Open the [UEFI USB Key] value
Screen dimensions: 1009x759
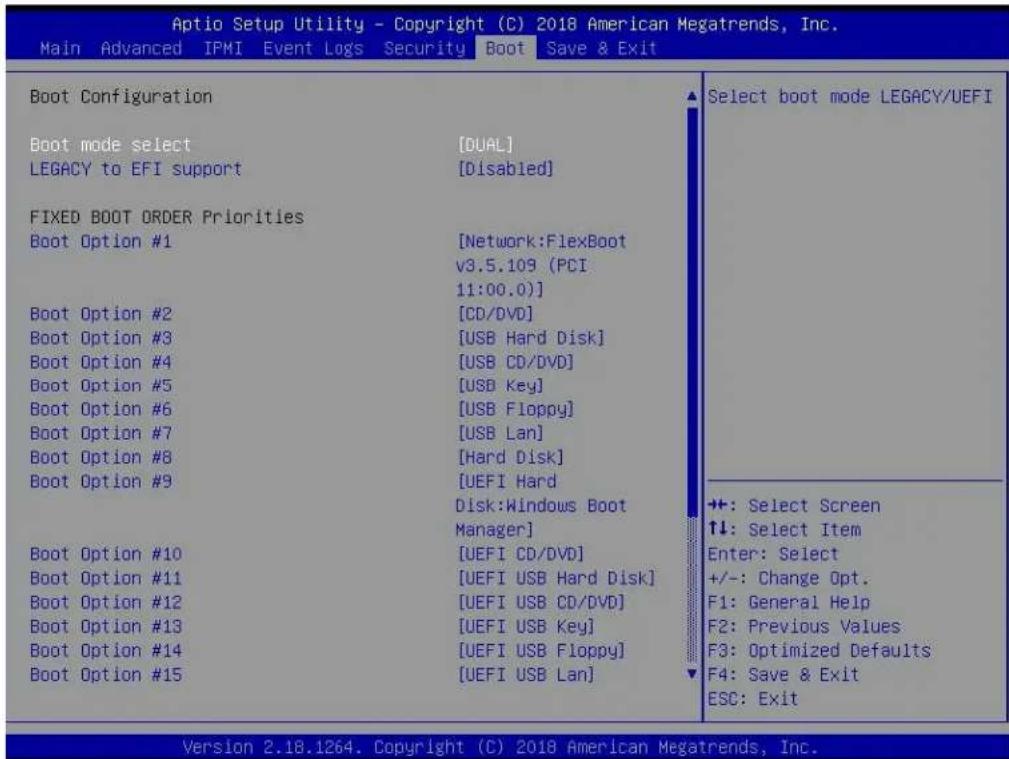pyautogui.click(x=526, y=626)
